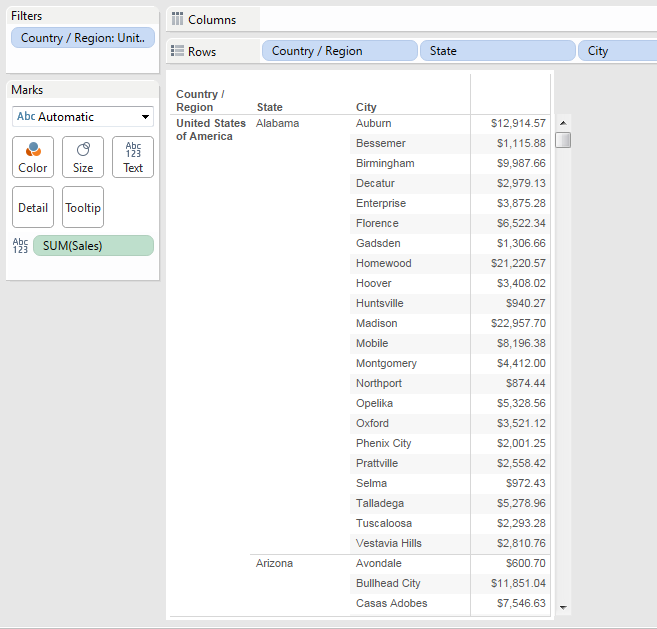Select the Country / Region filter pill

click(x=83, y=38)
